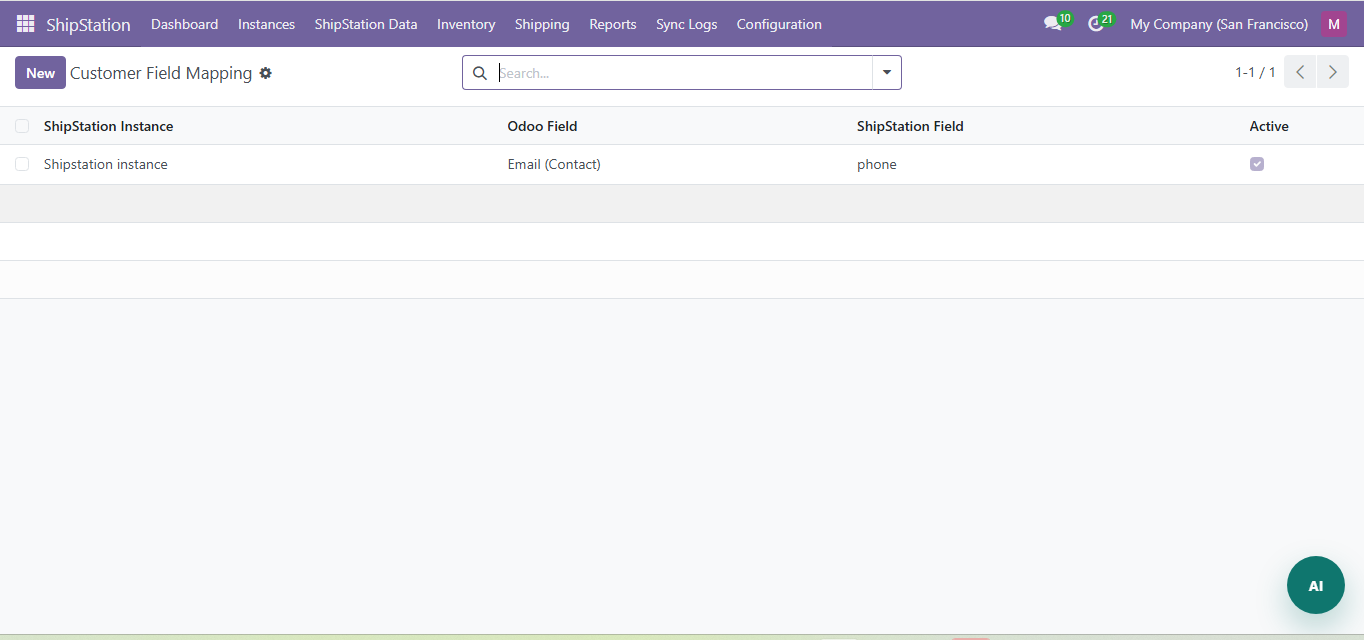This screenshot has height=640, width=1364.
Task: Toggle the select-all checkbox in table header
Action: [22, 126]
